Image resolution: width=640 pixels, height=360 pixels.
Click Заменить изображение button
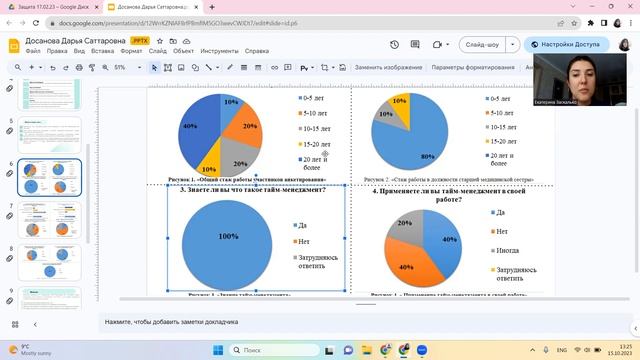coord(388,67)
